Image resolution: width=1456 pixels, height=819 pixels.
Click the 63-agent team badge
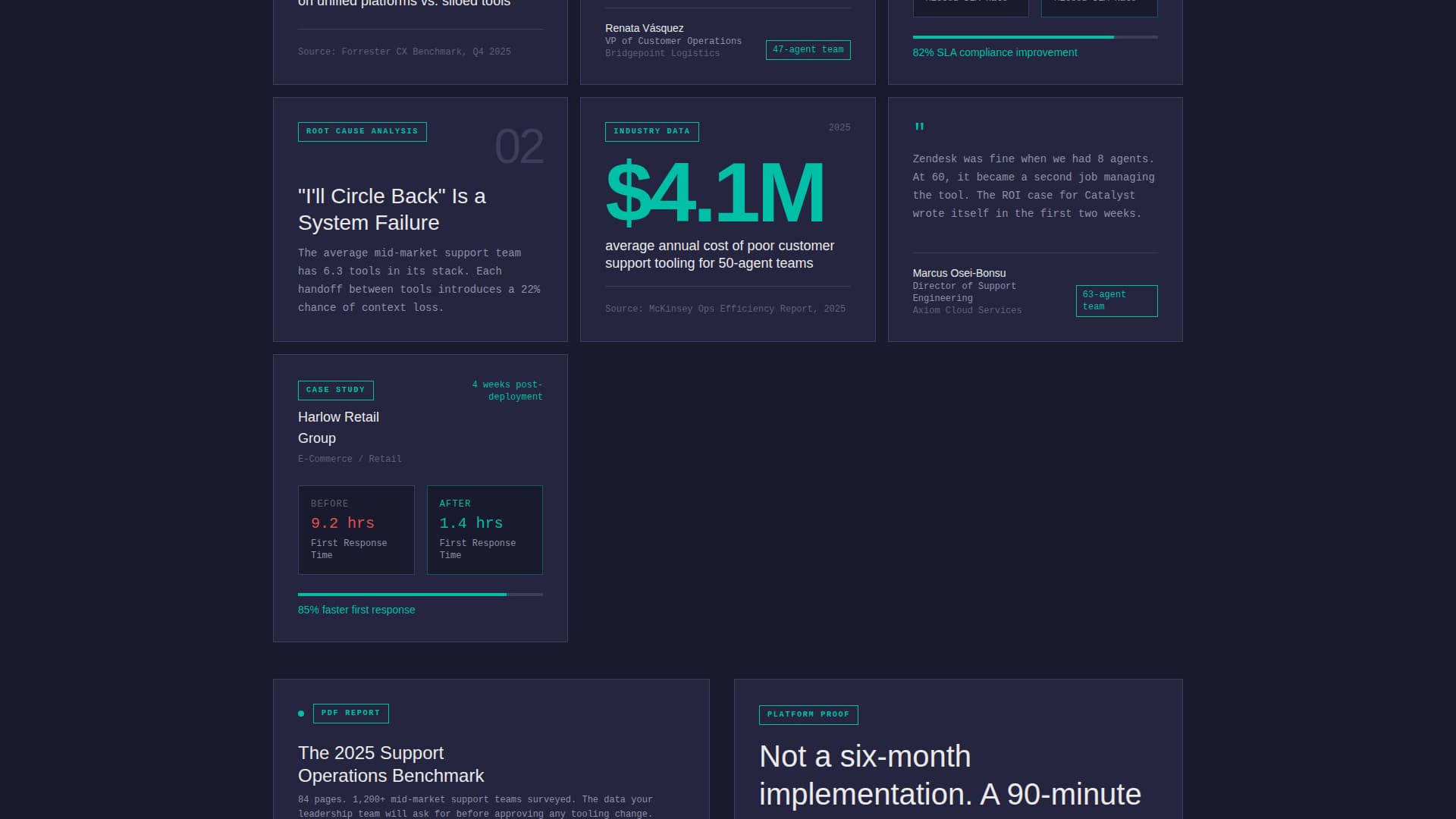[x=1116, y=301]
